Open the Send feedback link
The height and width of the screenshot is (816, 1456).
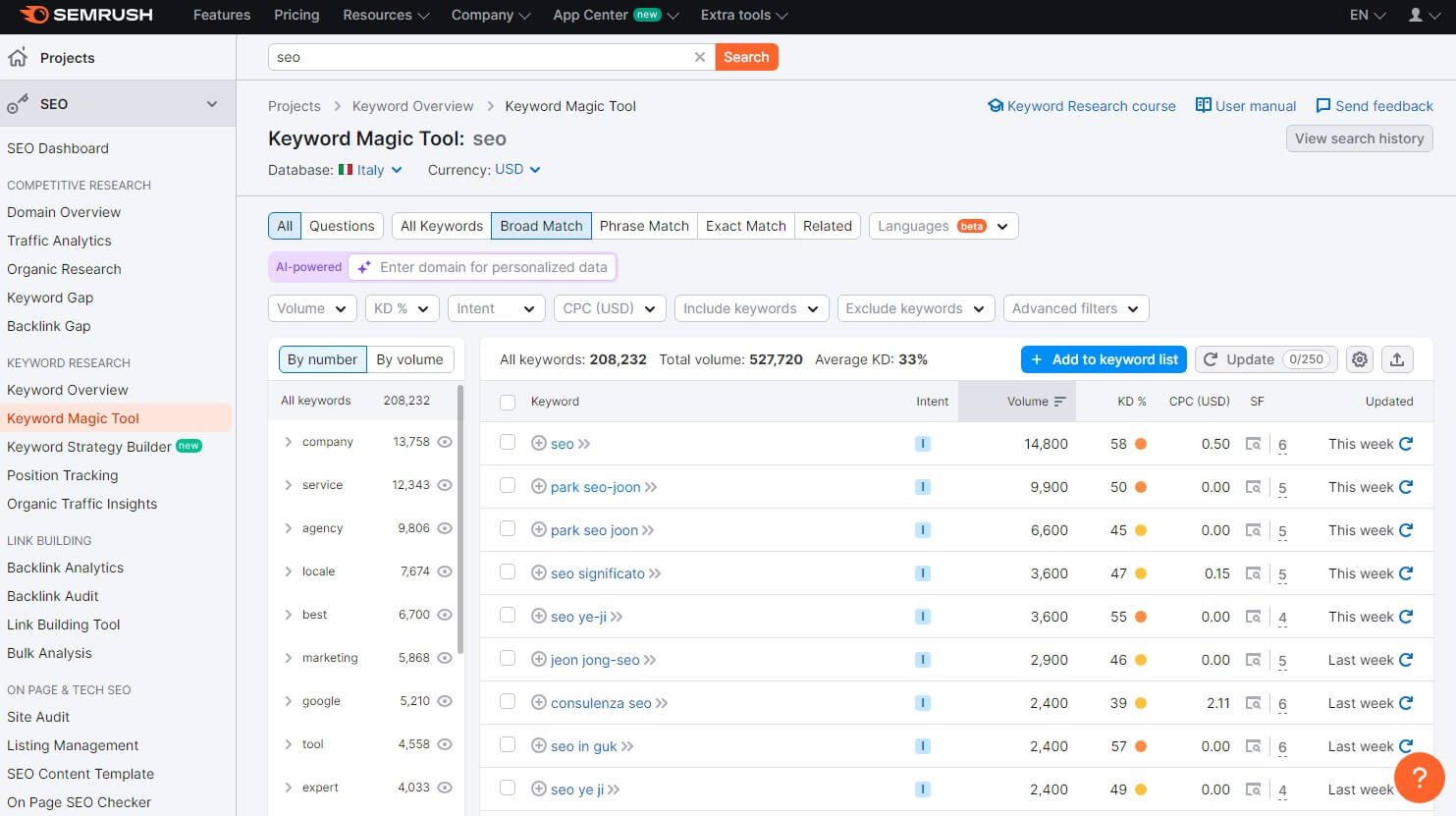click(1374, 106)
